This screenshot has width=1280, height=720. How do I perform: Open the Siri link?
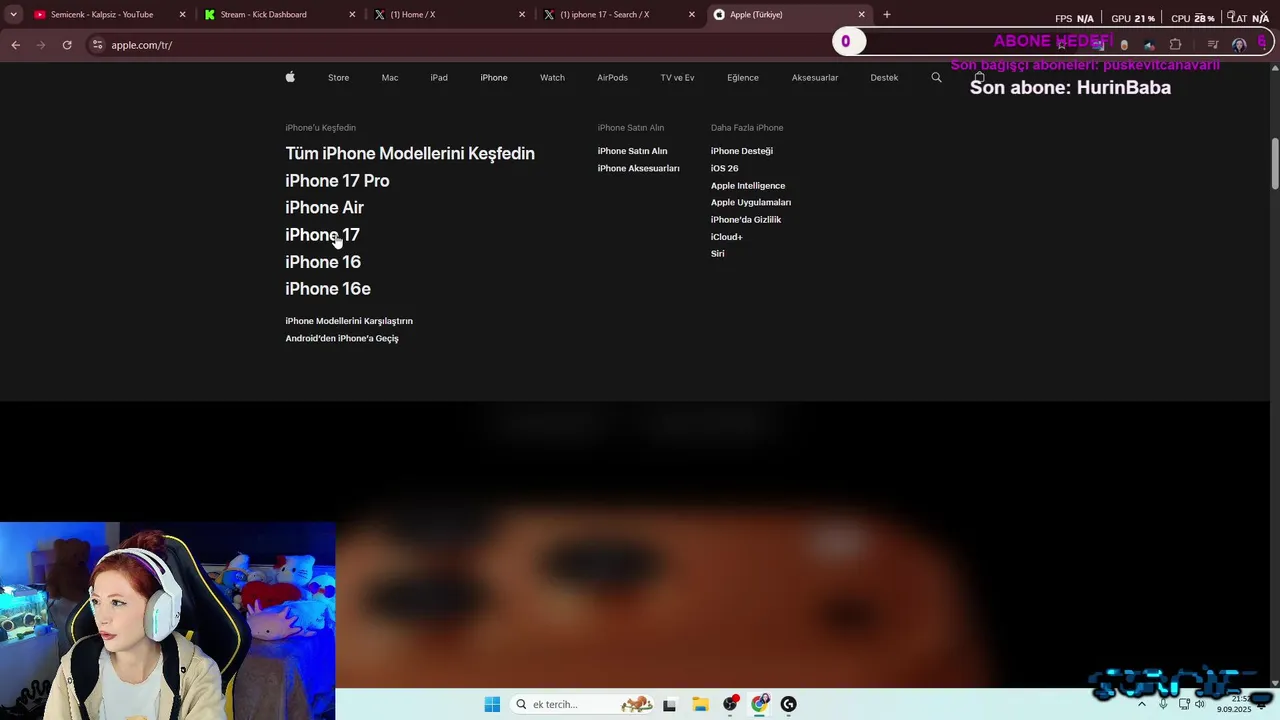point(717,254)
